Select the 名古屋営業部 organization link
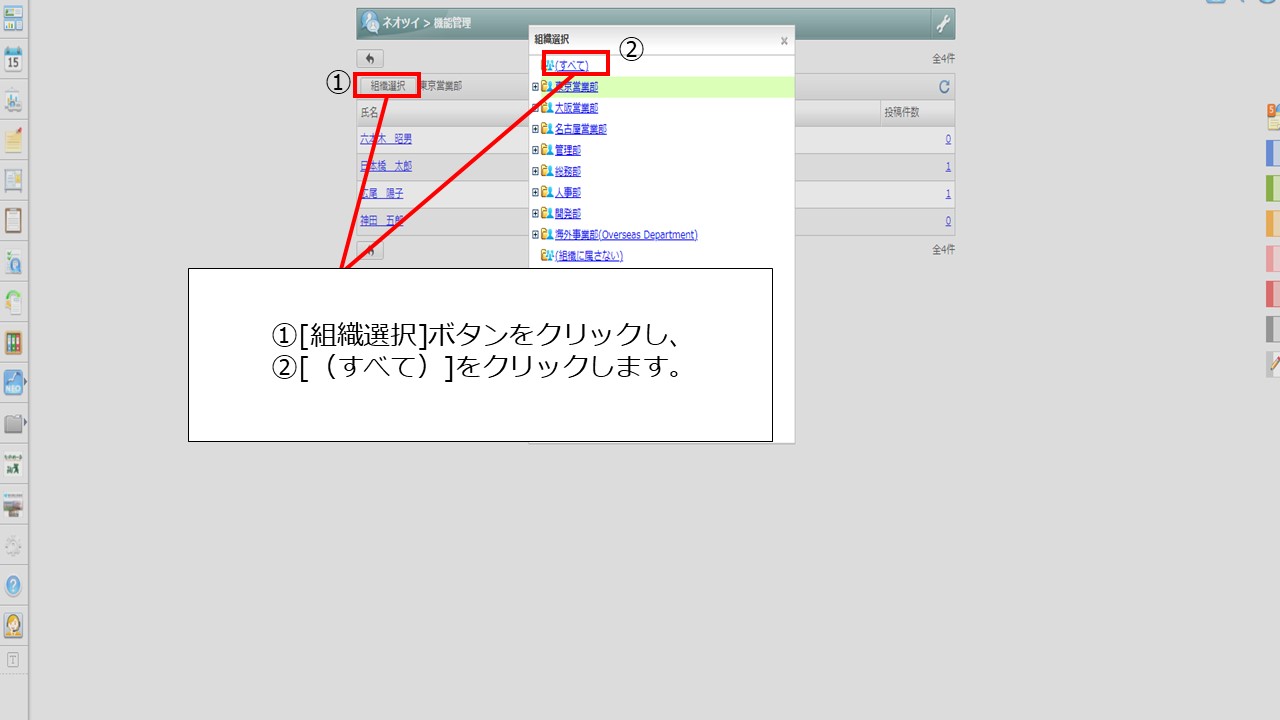Image resolution: width=1280 pixels, height=720 pixels. (x=581, y=129)
